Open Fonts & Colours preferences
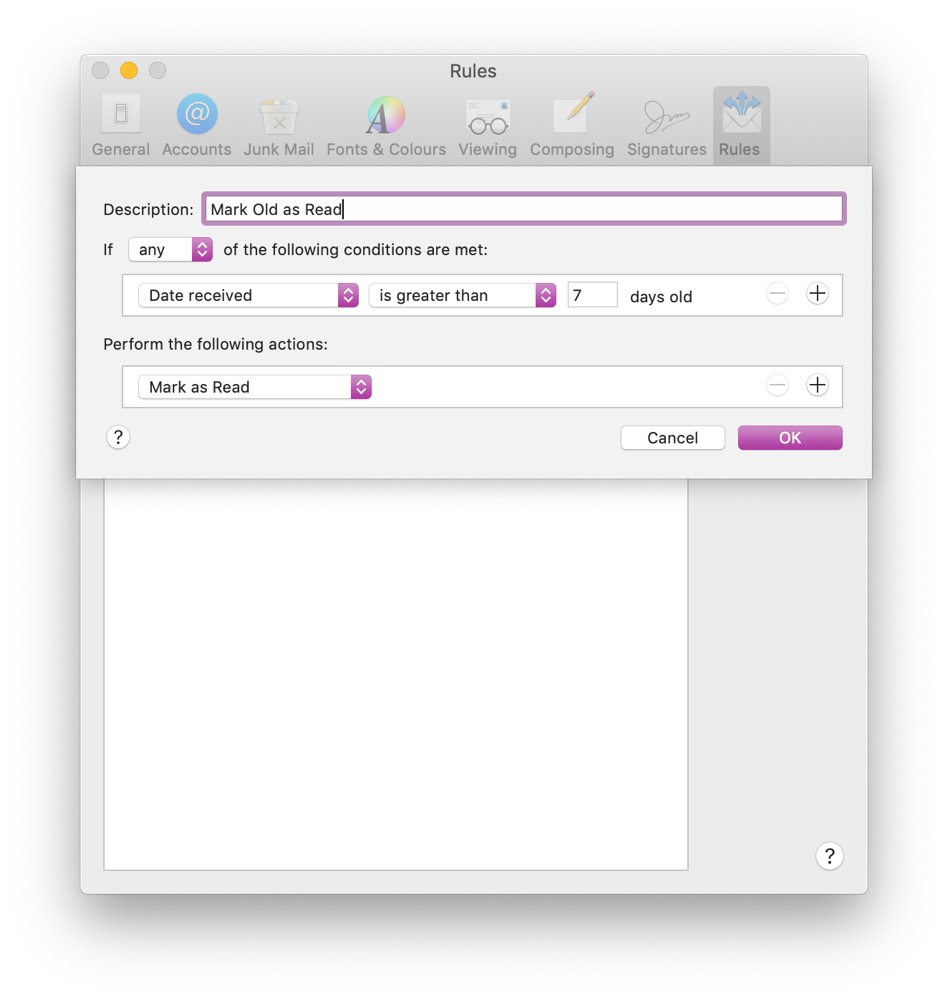 386,126
